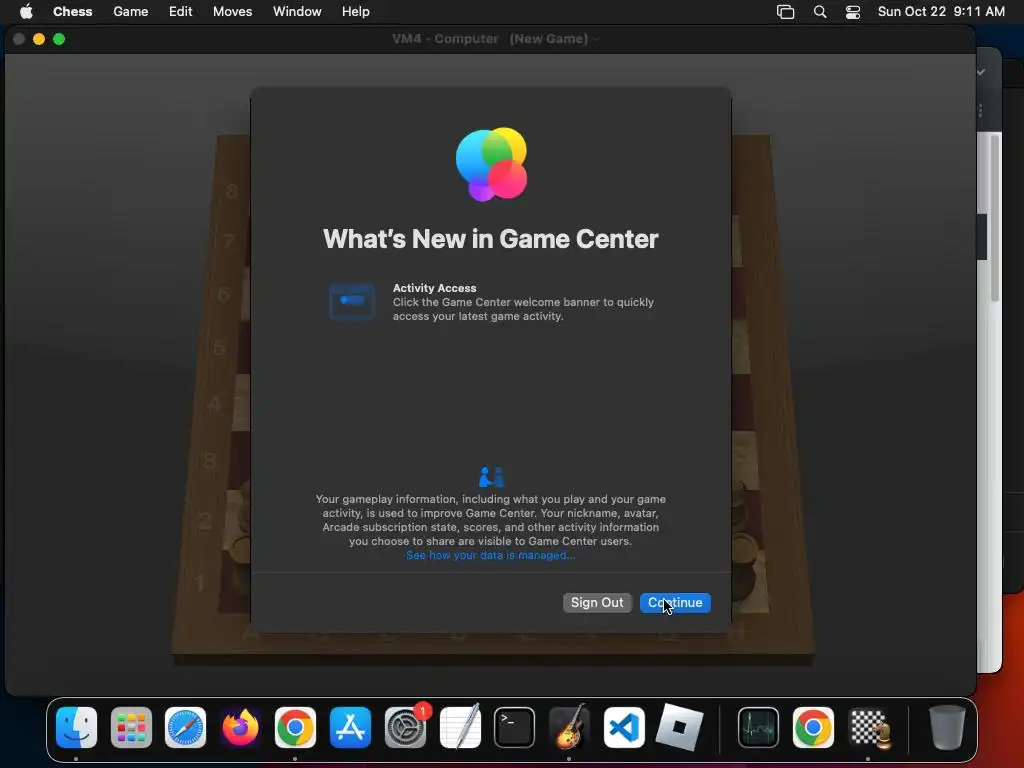Click the screen mirroring icon in menu bar
Viewport: 1024px width, 768px height.
(785, 12)
